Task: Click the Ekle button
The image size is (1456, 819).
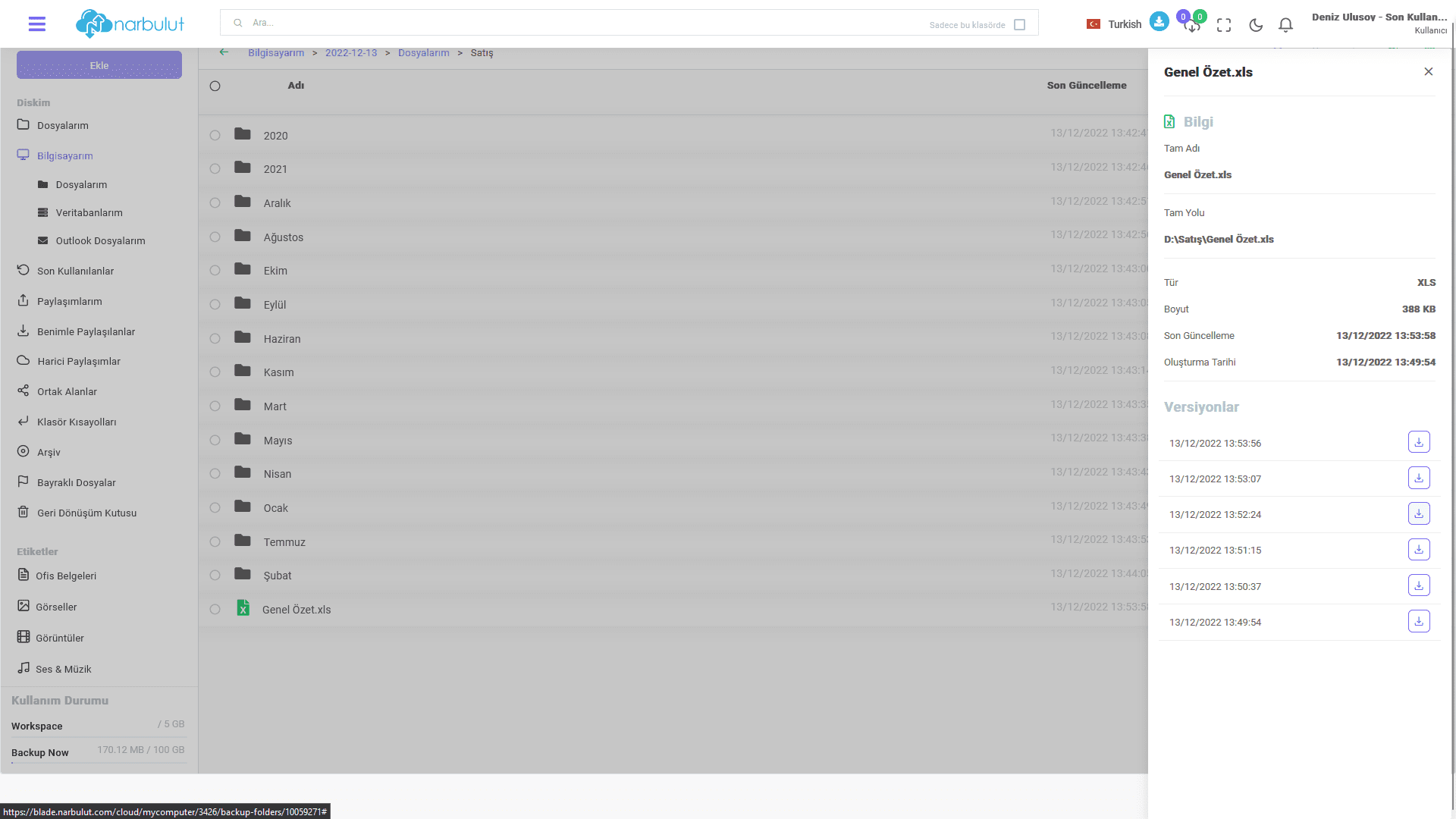Action: click(x=99, y=65)
